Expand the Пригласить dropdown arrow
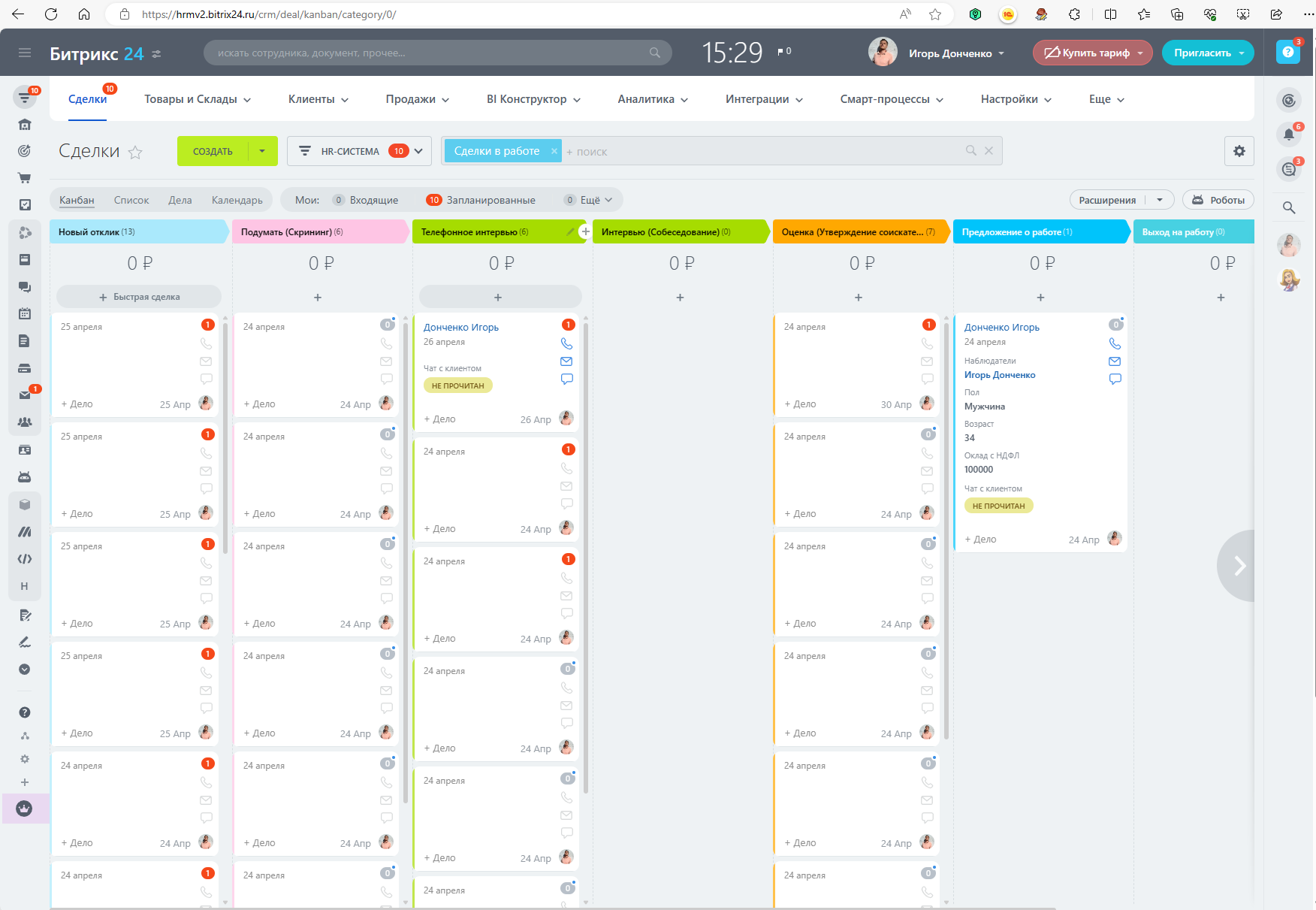 (1242, 53)
